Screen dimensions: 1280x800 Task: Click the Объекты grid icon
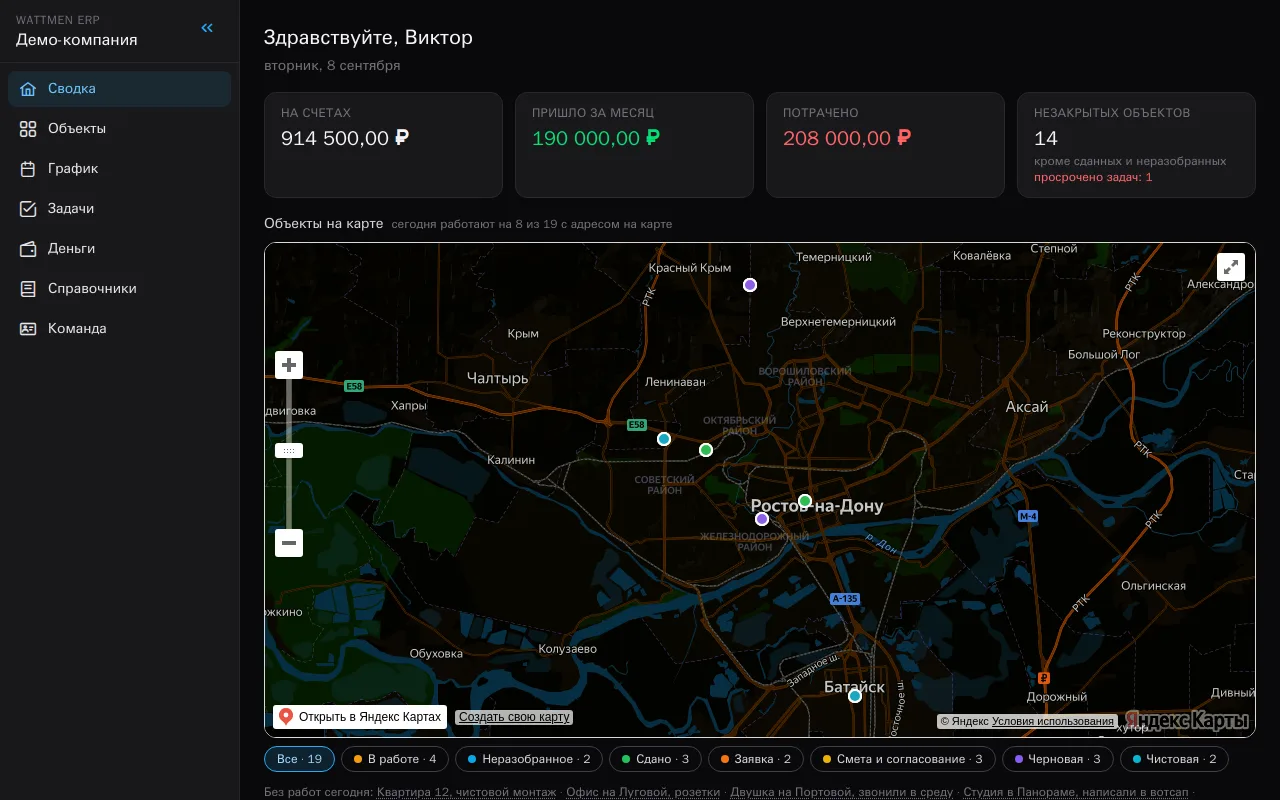pos(28,128)
